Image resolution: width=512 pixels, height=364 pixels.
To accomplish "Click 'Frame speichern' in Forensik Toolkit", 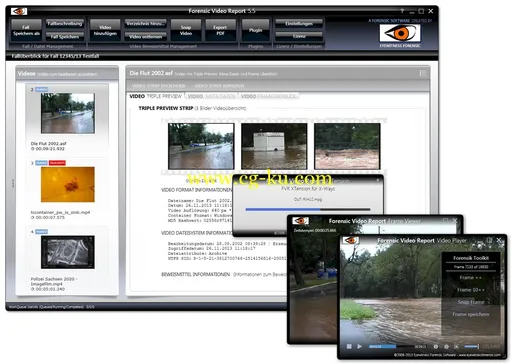I will [x=471, y=314].
